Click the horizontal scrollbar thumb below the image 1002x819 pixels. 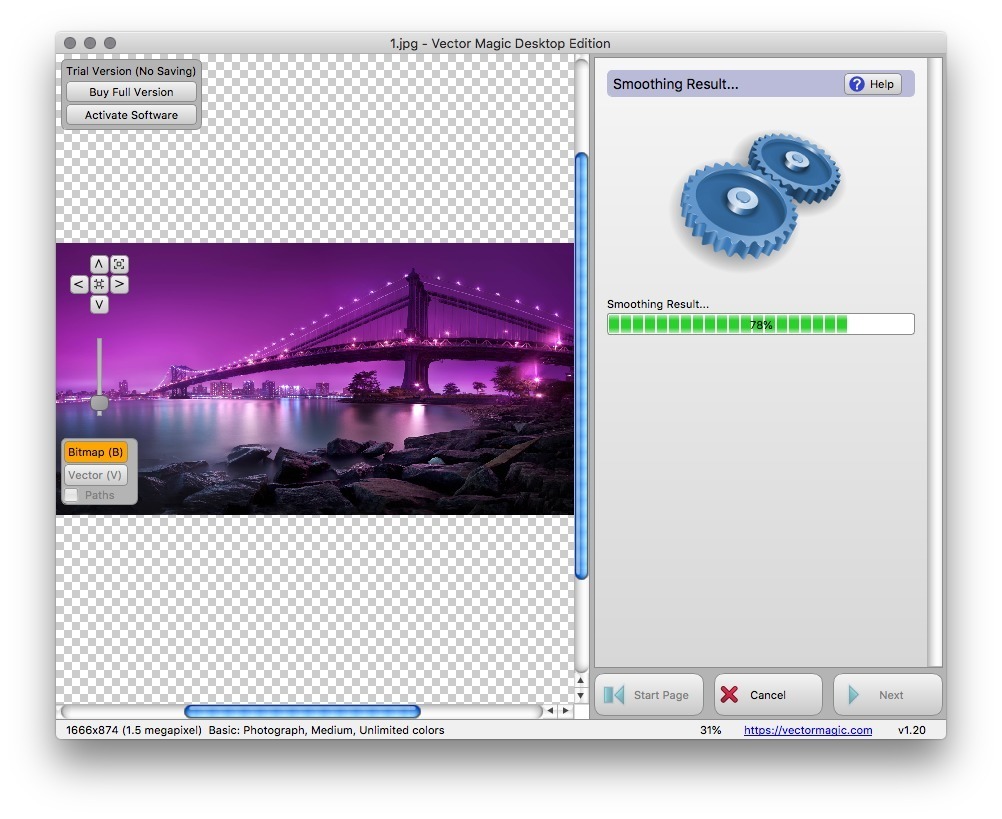point(300,711)
